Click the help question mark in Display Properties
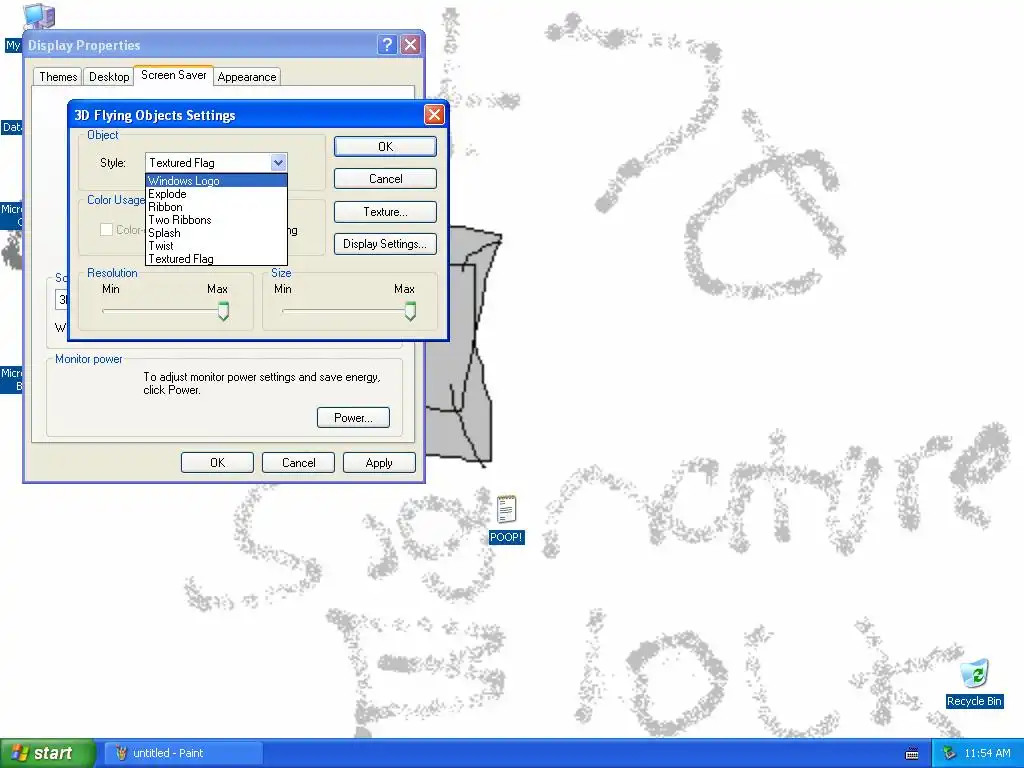Viewport: 1024px width, 768px height. (x=387, y=44)
